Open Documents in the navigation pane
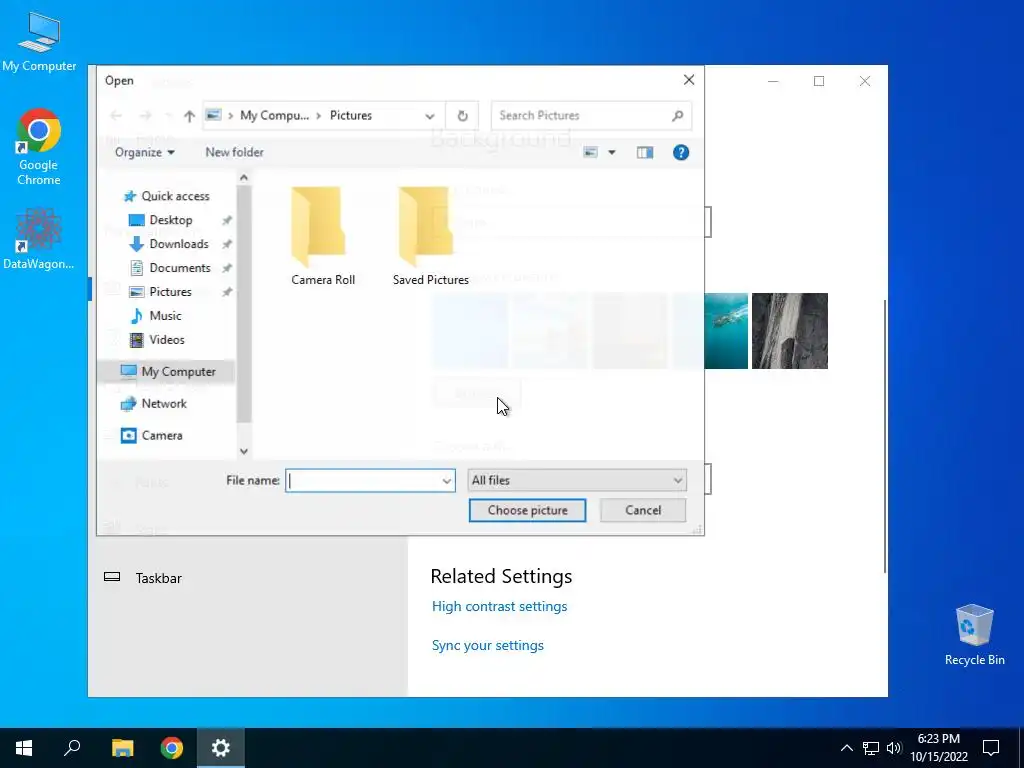Viewport: 1024px width, 768px height. click(170, 268)
